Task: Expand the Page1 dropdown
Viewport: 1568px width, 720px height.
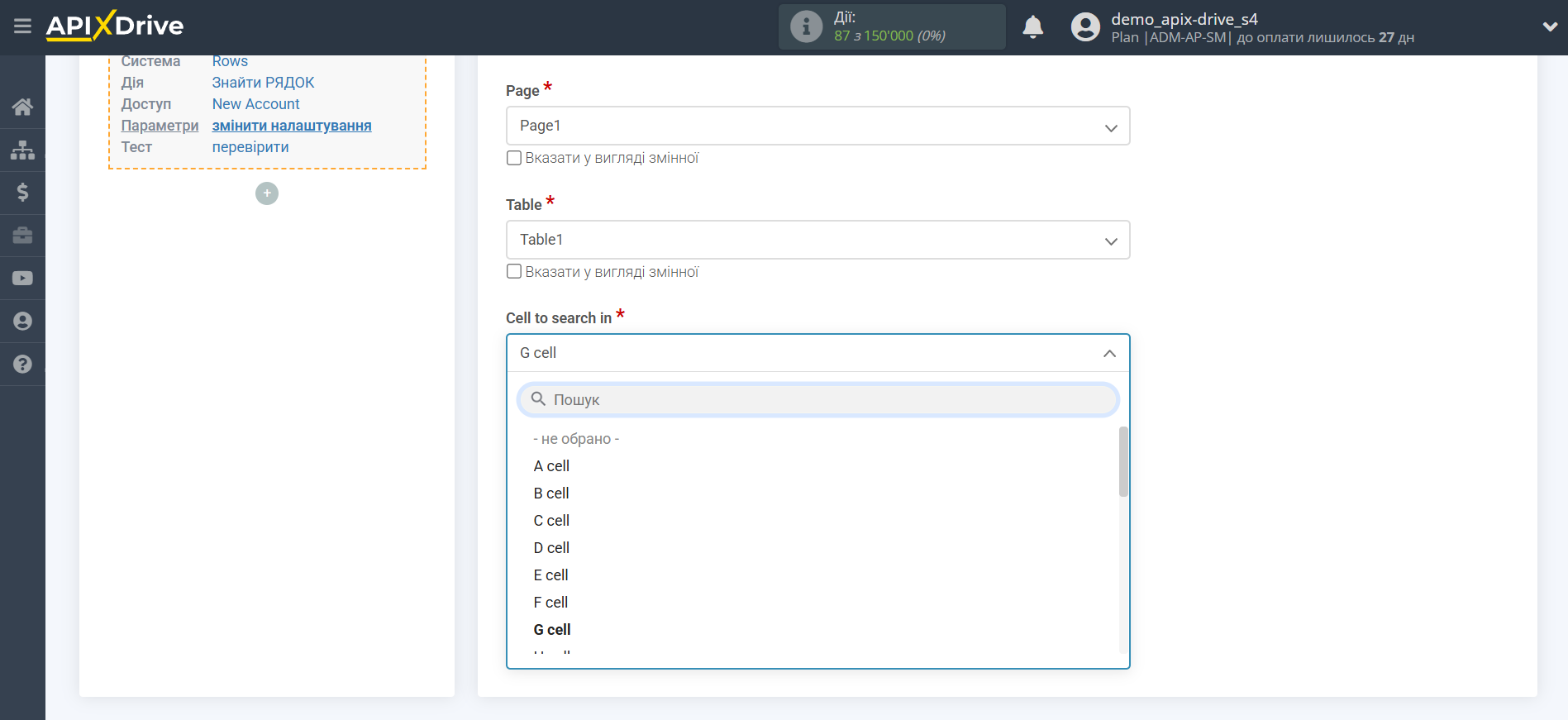Action: [x=817, y=126]
